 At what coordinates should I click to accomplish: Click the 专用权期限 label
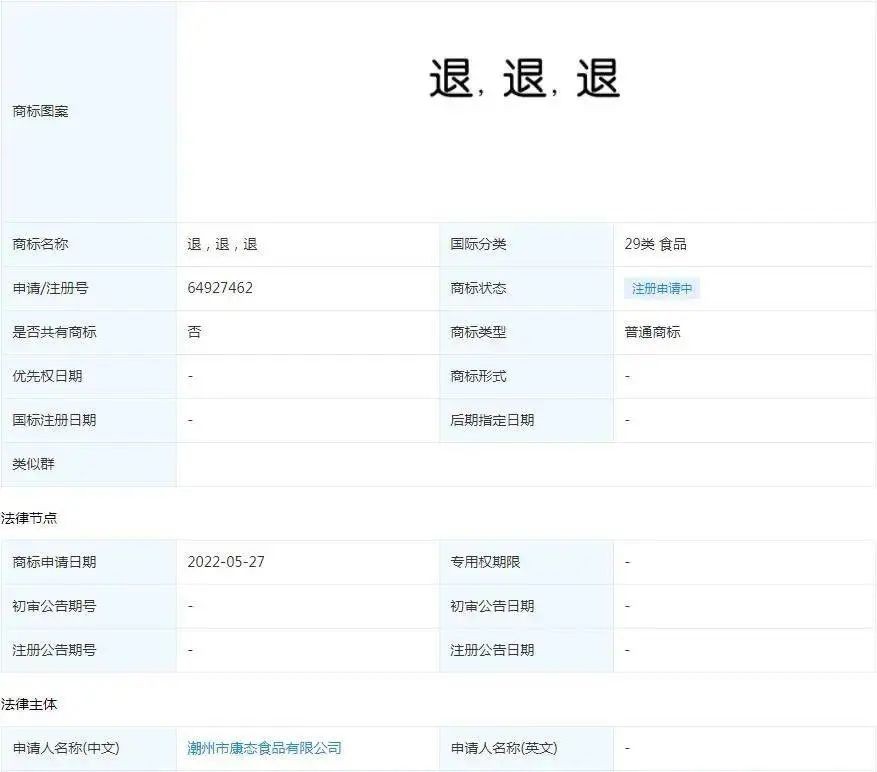tap(485, 562)
